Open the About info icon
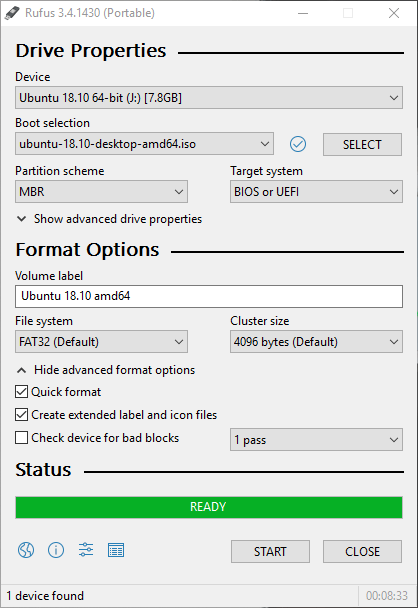Screen dimensions: 418x608 [x=56, y=550]
